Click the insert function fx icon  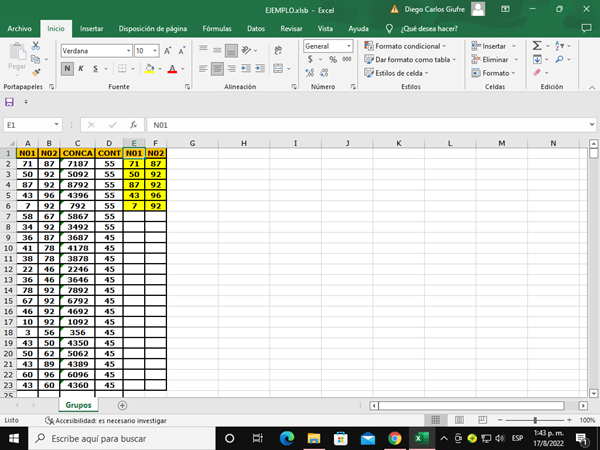pyautogui.click(x=133, y=125)
